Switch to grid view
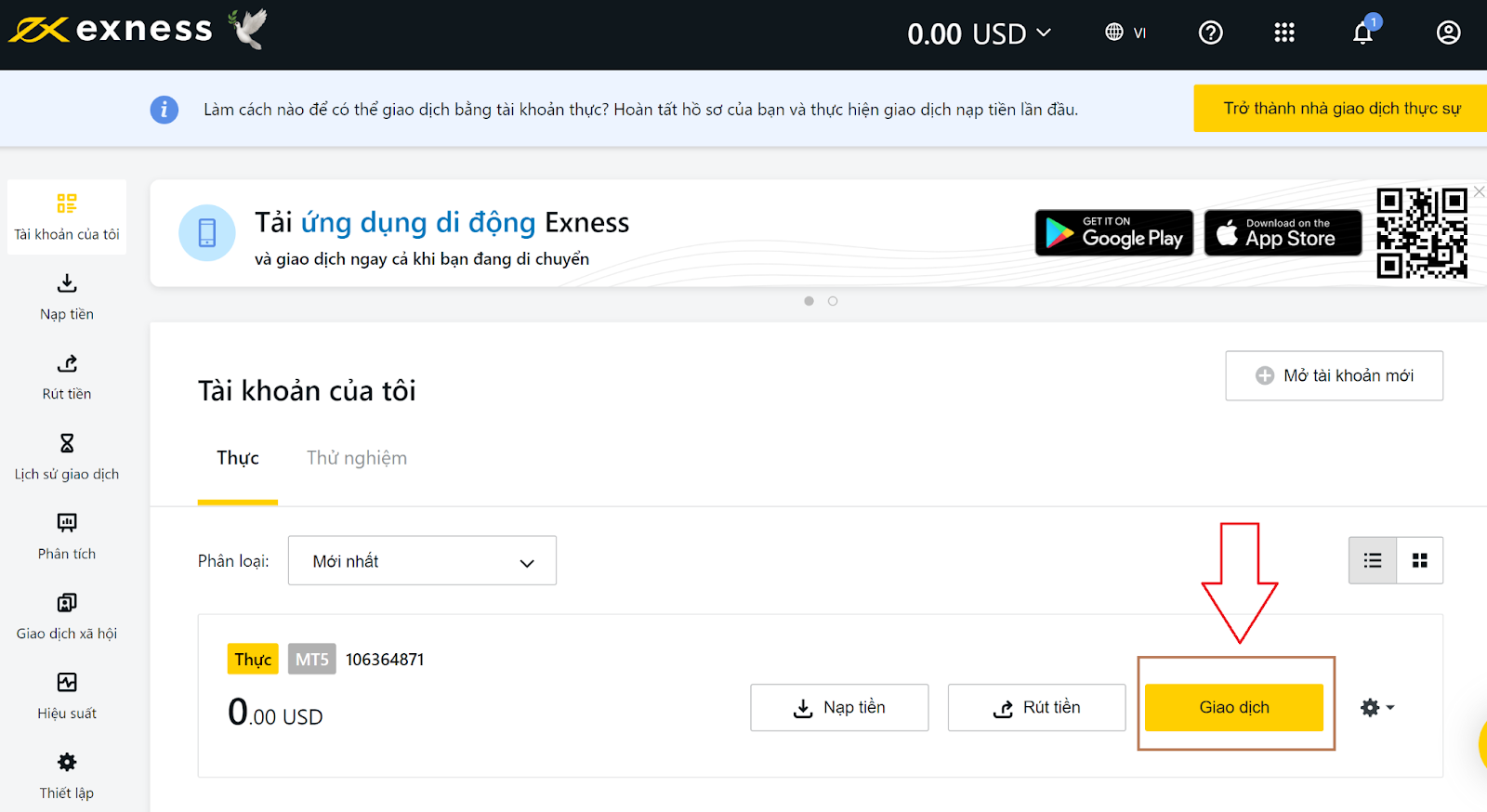Screen dimensions: 1487x812 [x=1419, y=560]
